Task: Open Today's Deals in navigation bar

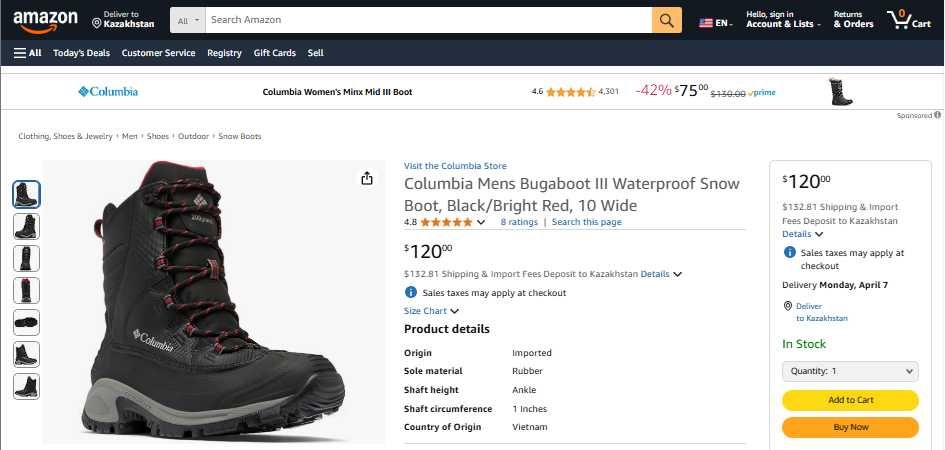Action: pyautogui.click(x=82, y=53)
